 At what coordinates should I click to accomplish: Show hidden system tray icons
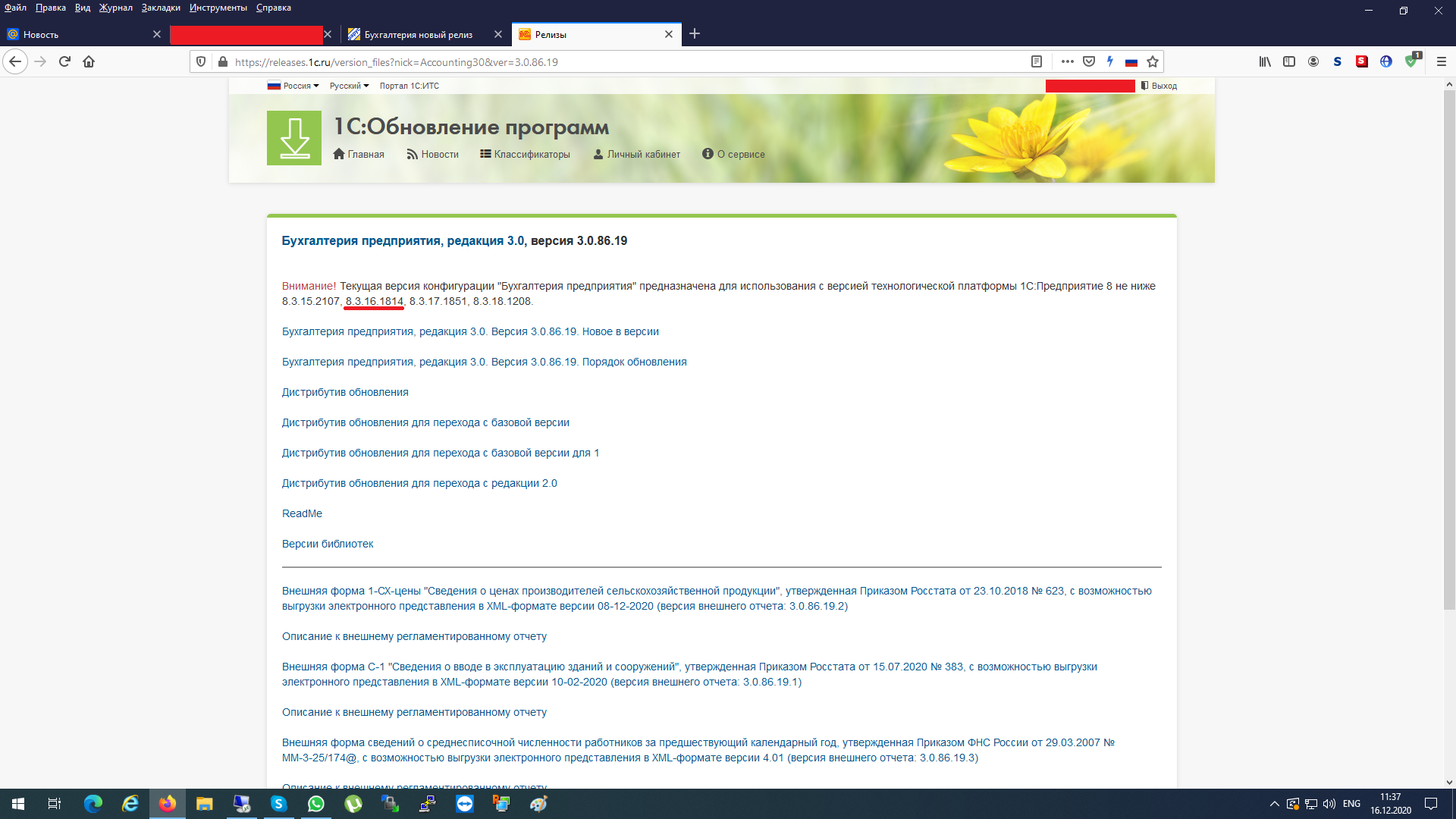pos(1274,804)
